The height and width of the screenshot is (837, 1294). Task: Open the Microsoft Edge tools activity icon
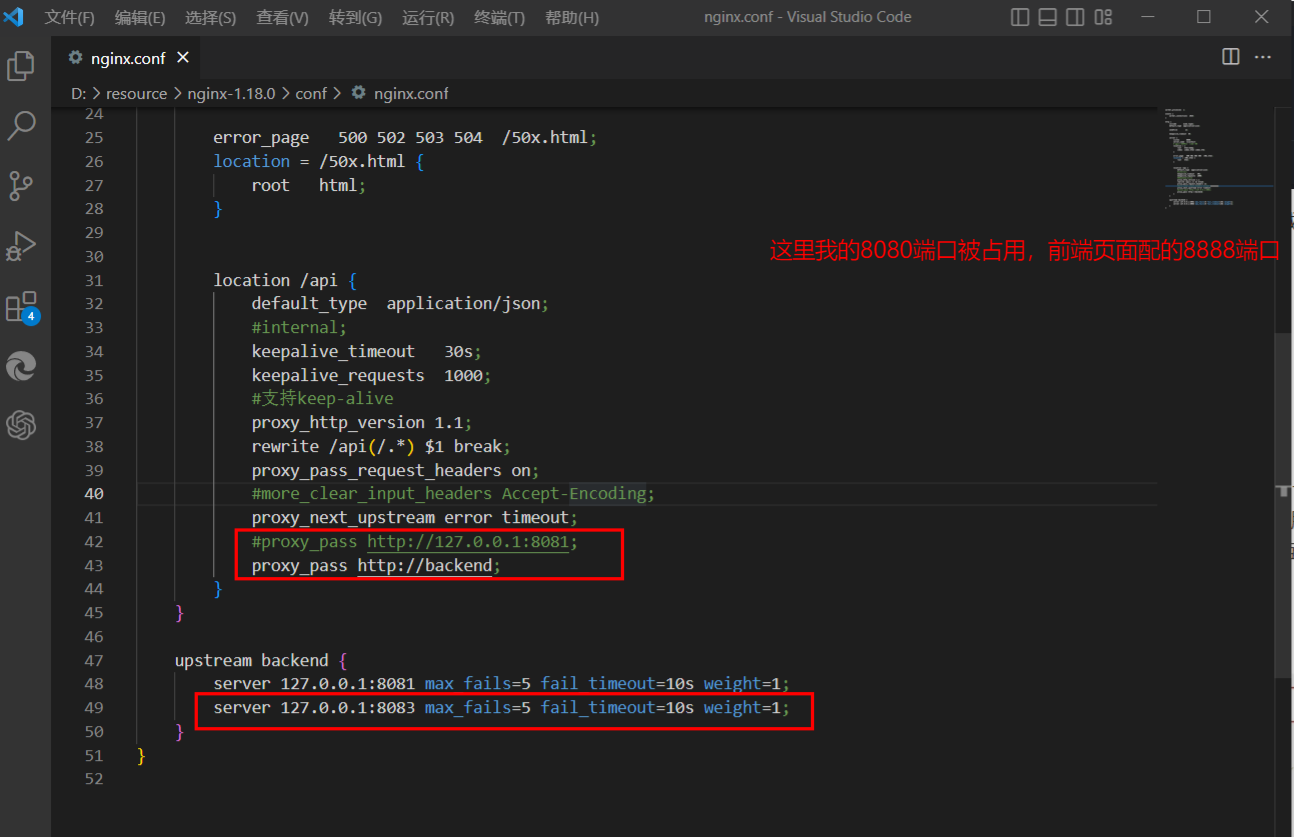21,366
